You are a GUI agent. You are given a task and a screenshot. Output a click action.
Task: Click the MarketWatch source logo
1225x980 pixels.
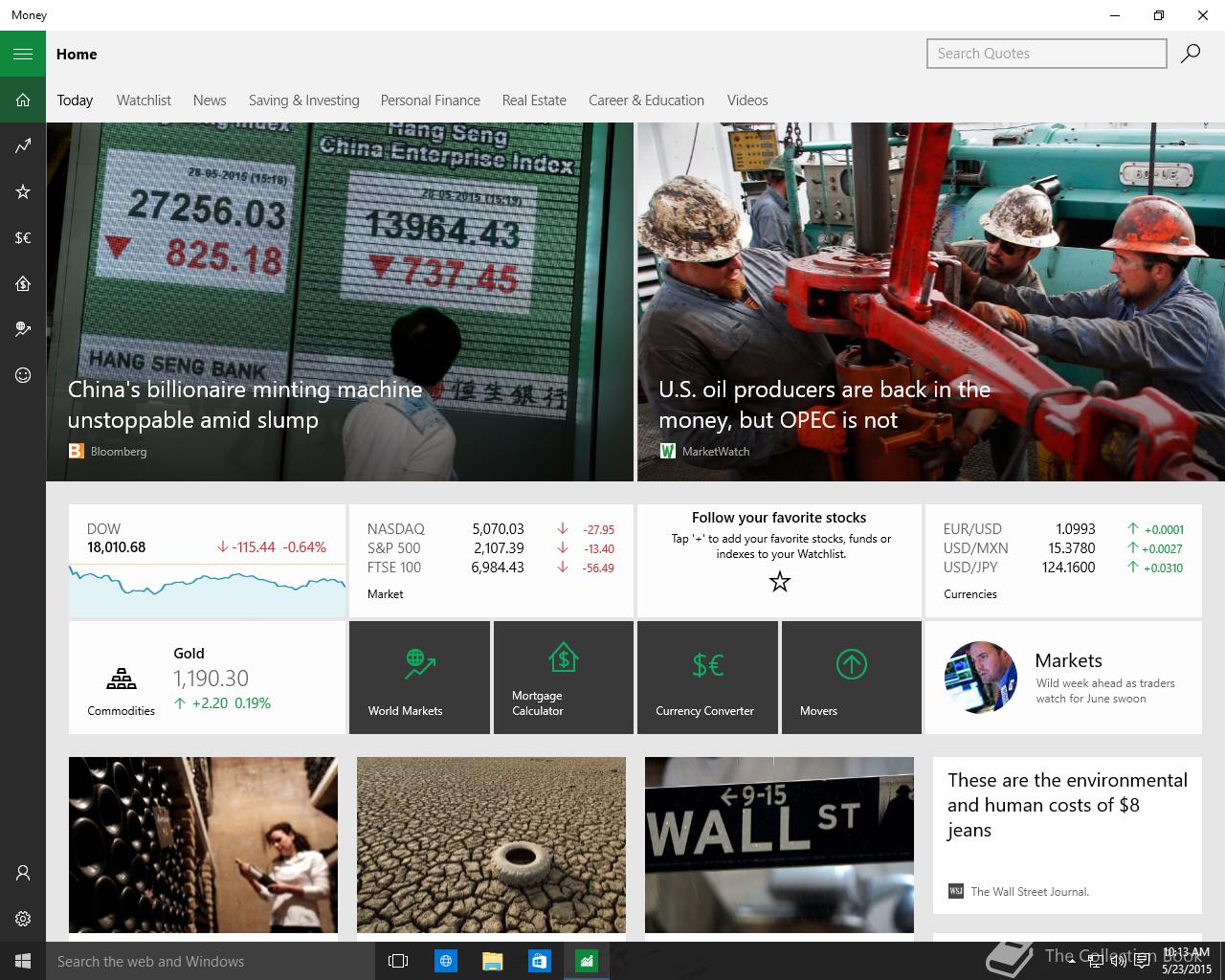tap(668, 451)
